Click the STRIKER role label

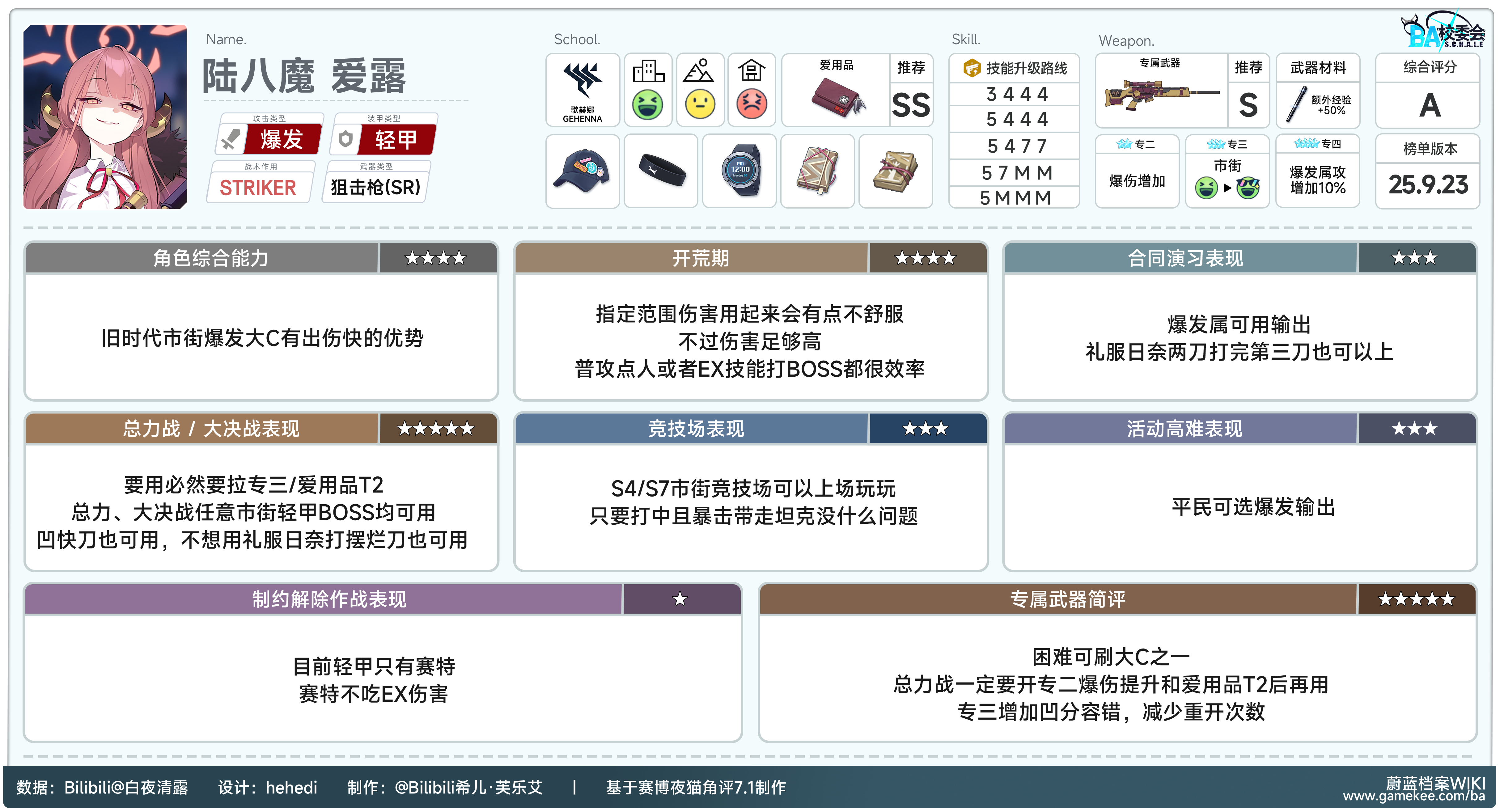[258, 188]
